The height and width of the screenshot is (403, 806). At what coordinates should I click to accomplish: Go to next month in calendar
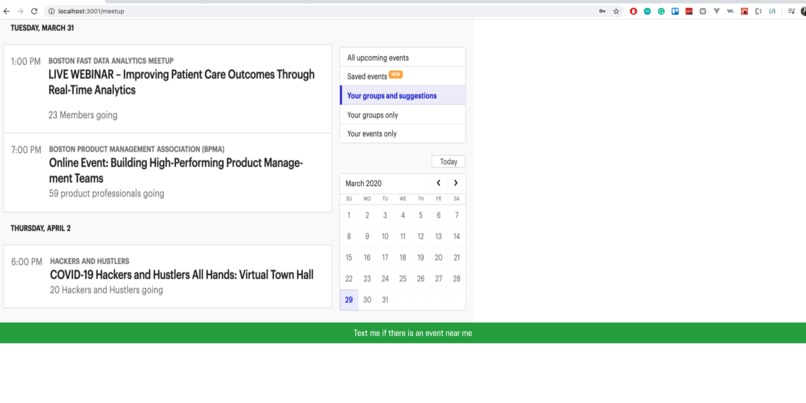[455, 183]
